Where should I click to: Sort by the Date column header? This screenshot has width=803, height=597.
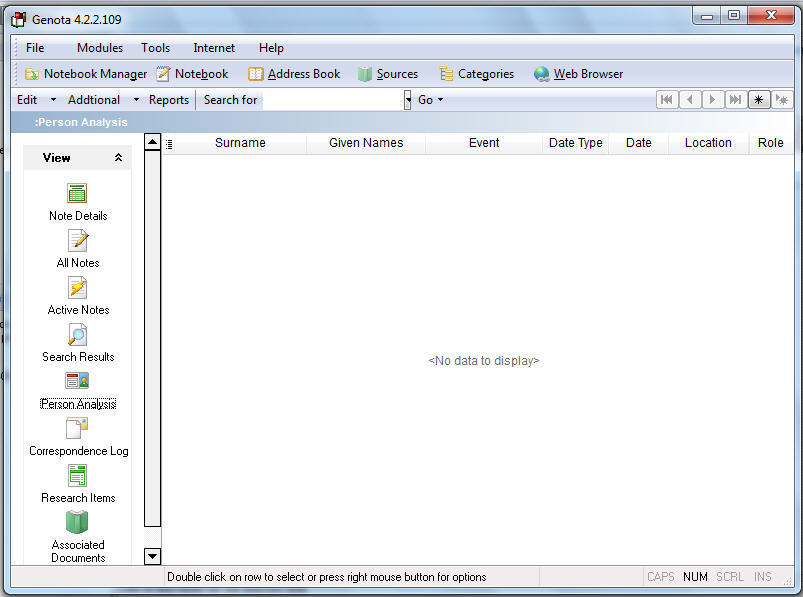639,143
